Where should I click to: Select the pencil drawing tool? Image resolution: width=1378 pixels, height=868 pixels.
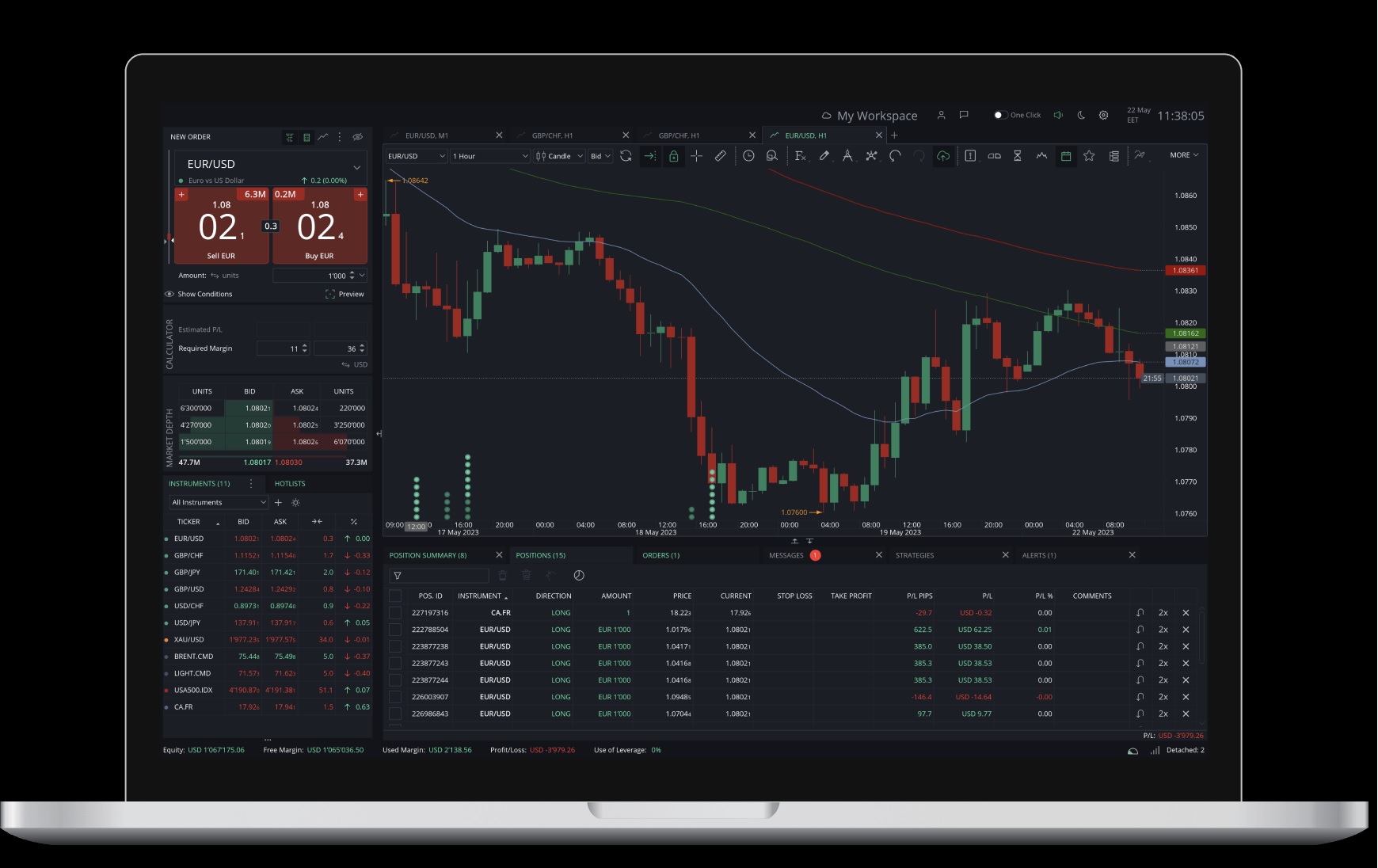pyautogui.click(x=824, y=156)
